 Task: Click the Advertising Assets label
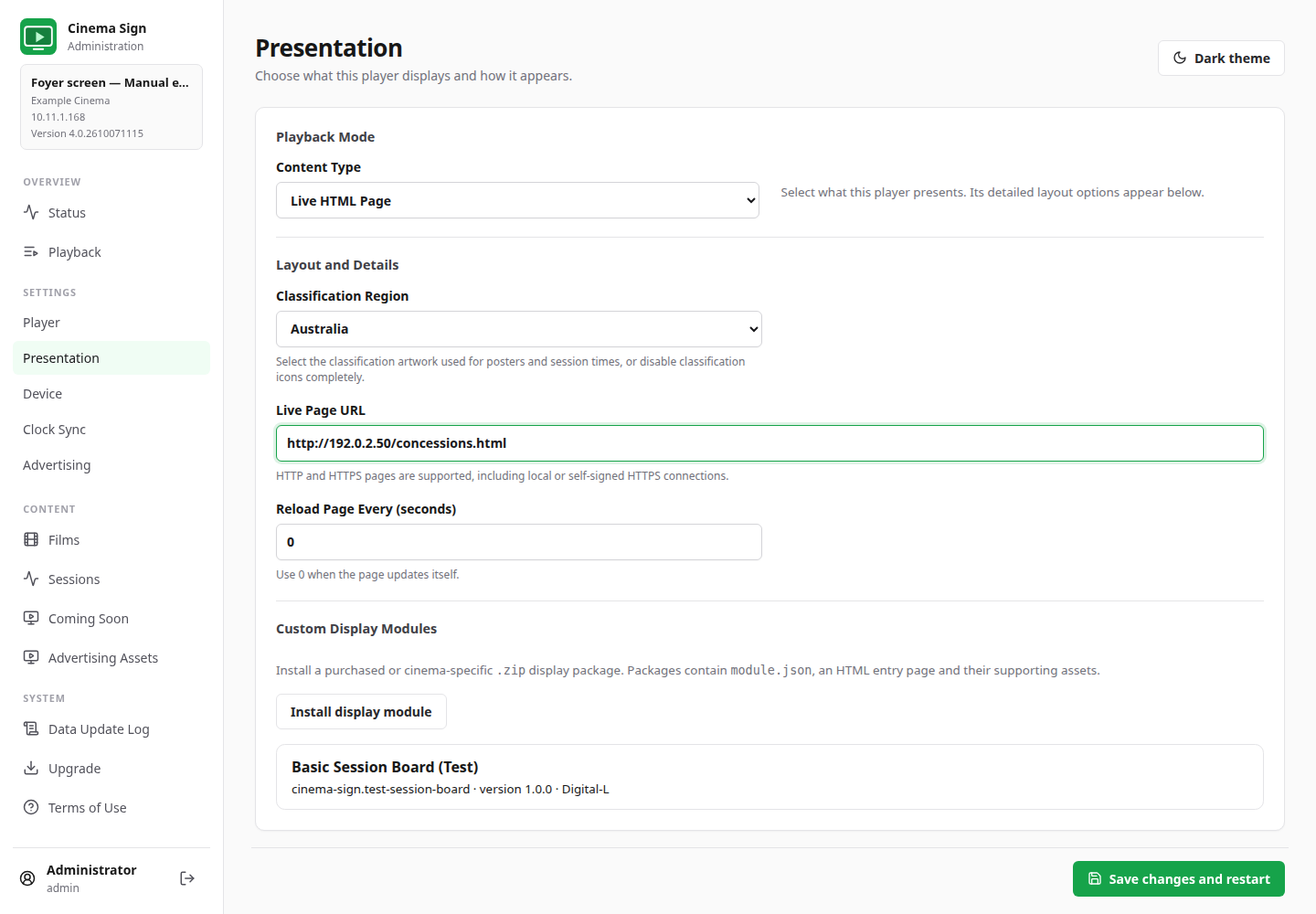[103, 657]
